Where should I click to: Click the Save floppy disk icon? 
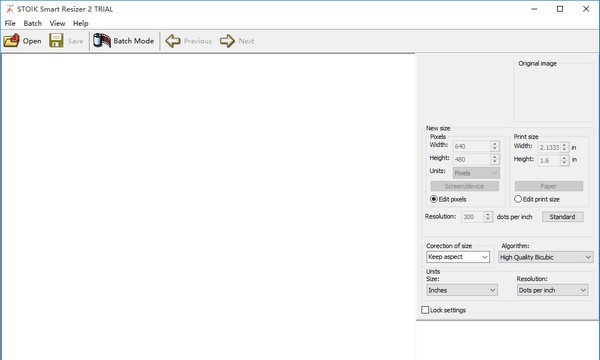point(56,41)
